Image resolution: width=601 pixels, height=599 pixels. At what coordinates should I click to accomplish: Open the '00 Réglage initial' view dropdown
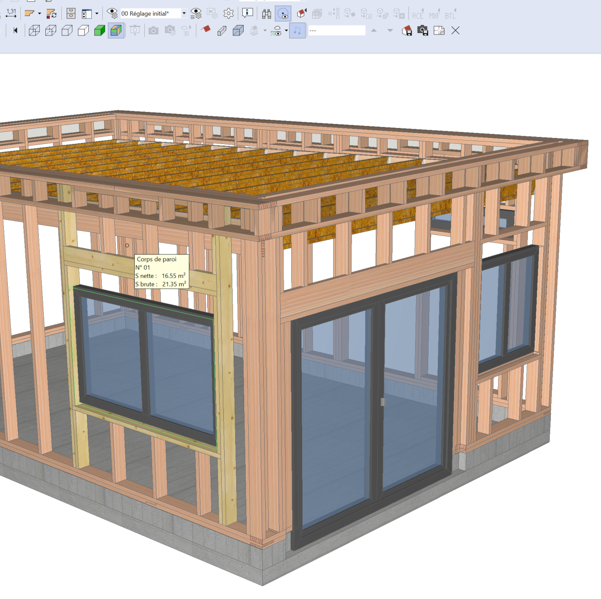click(184, 14)
